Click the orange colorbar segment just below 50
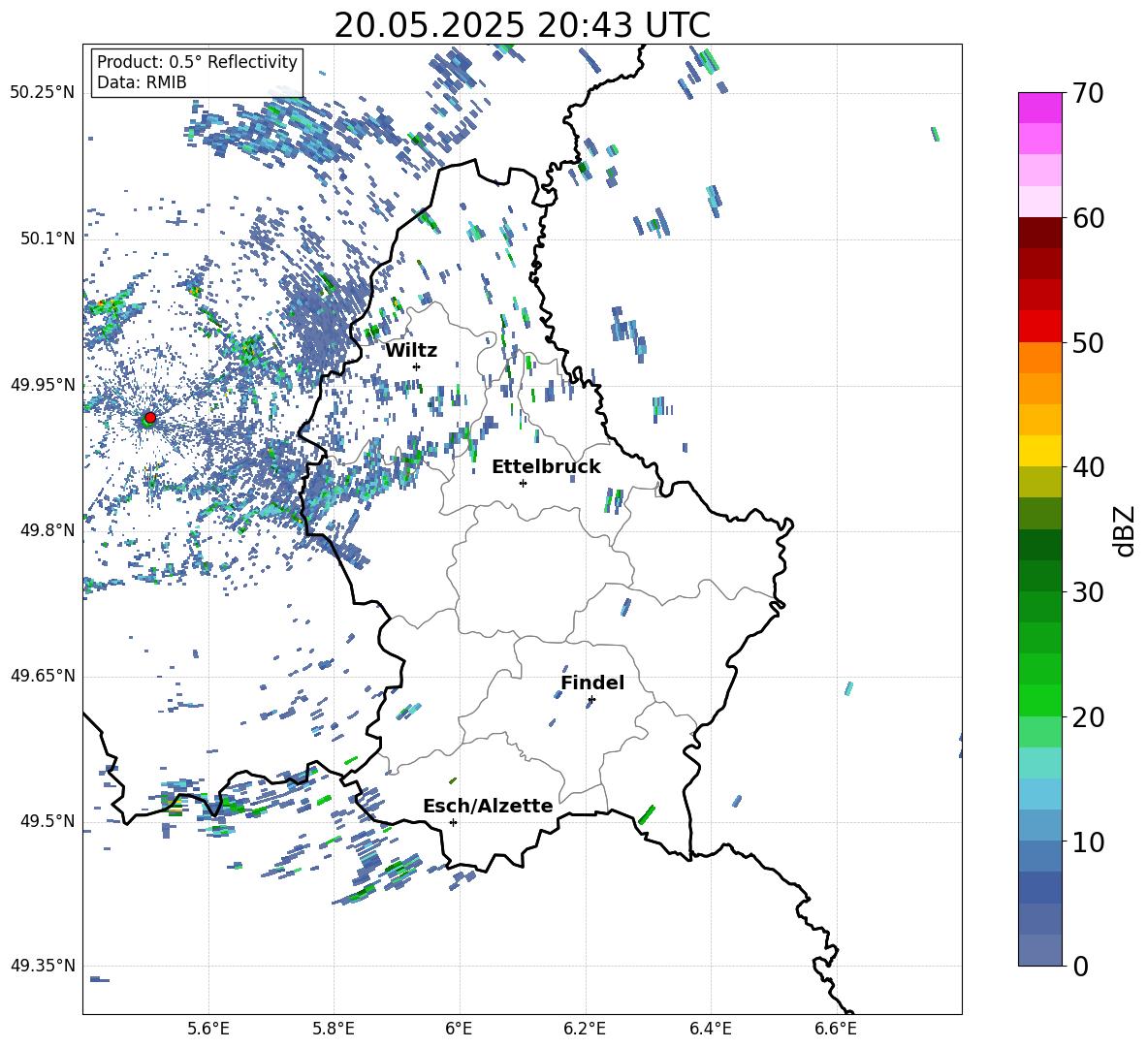Image resolution: width=1148 pixels, height=1048 pixels. [1039, 358]
